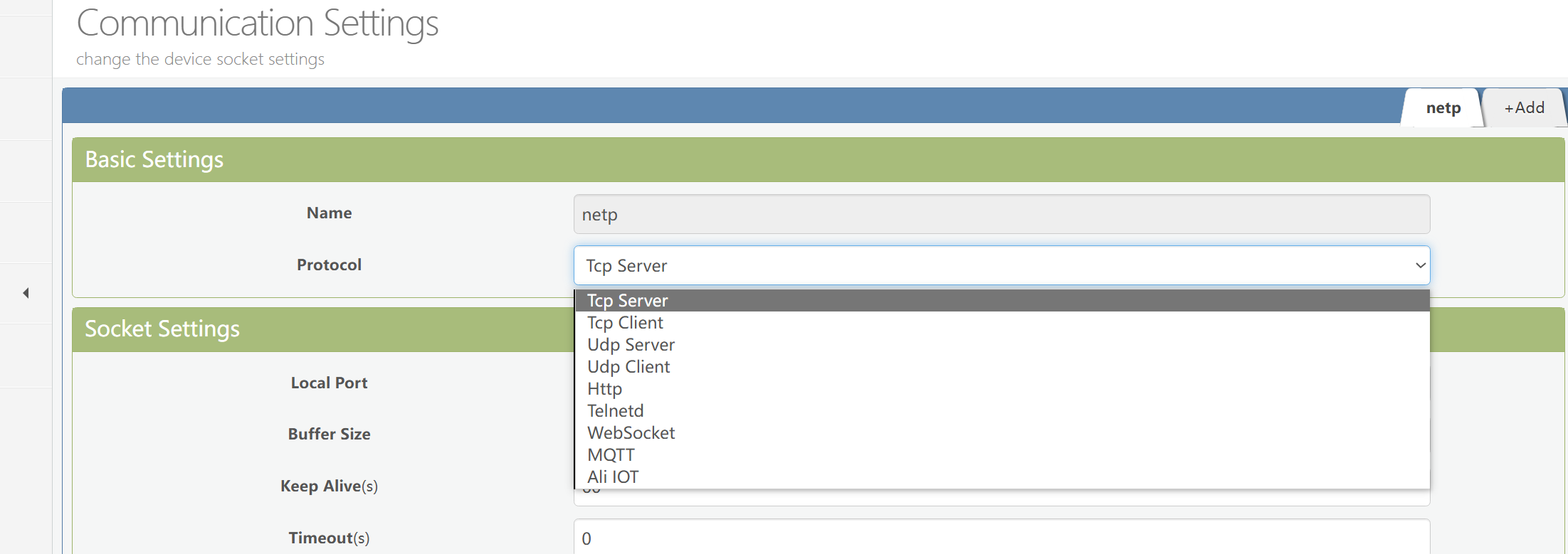
Task: Open the Protocol dropdown chevron
Action: click(1420, 265)
